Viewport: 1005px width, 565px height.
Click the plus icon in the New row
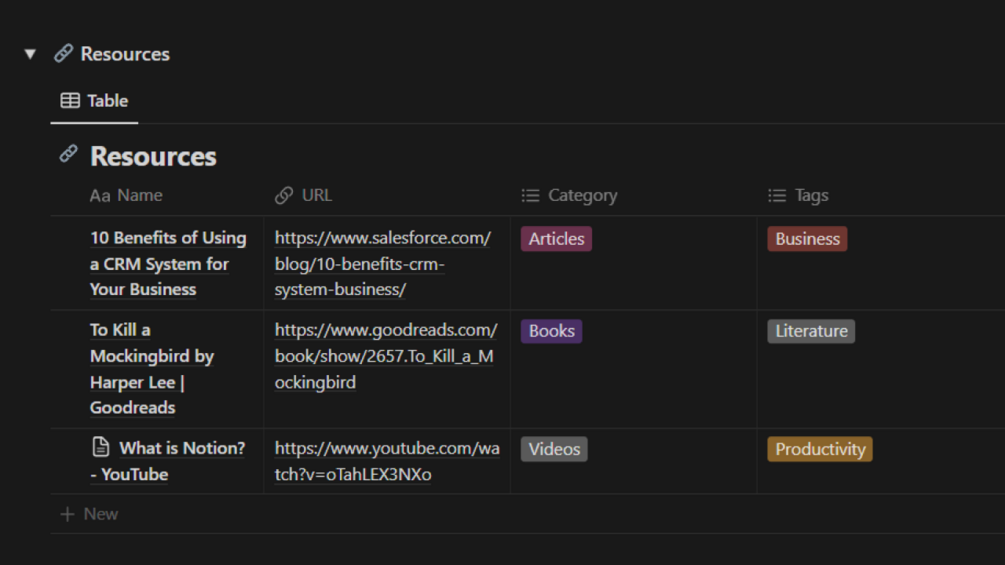(67, 514)
